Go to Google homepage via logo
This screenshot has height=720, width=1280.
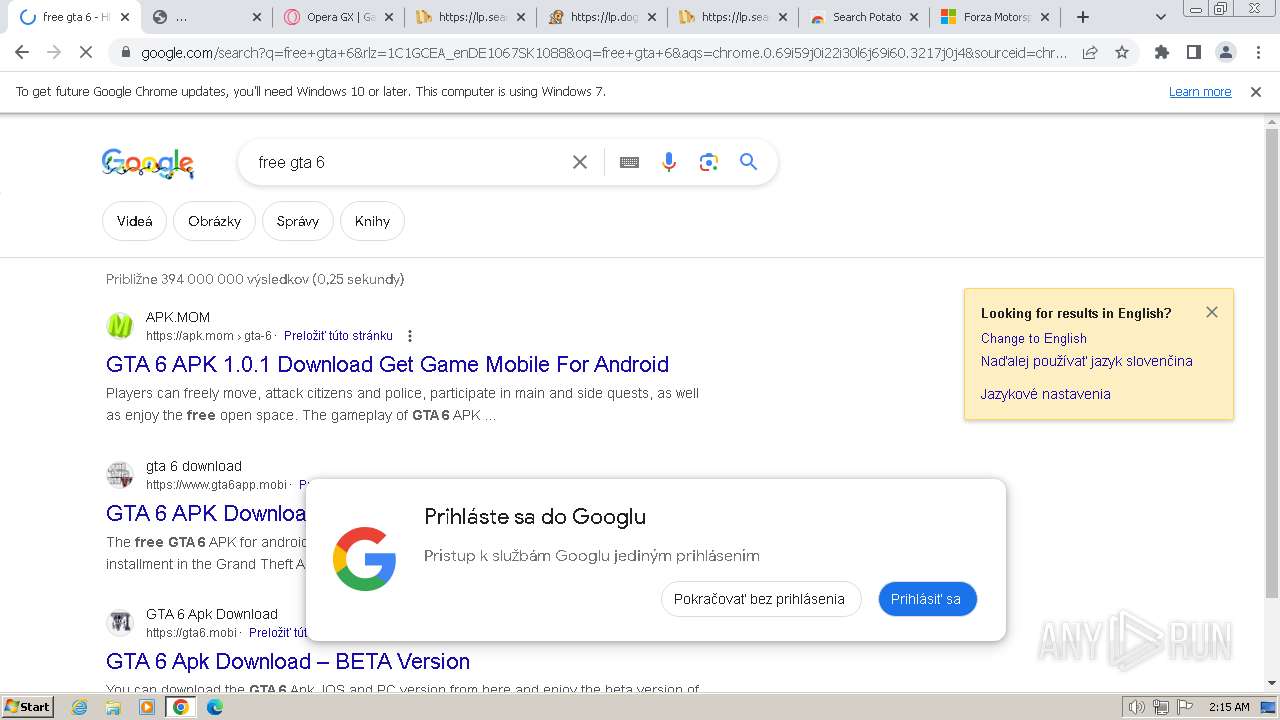[x=148, y=164]
